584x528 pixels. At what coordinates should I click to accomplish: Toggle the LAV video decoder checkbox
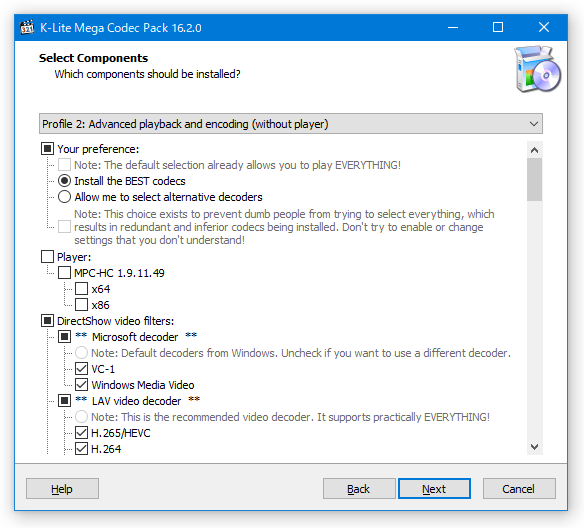pos(64,401)
